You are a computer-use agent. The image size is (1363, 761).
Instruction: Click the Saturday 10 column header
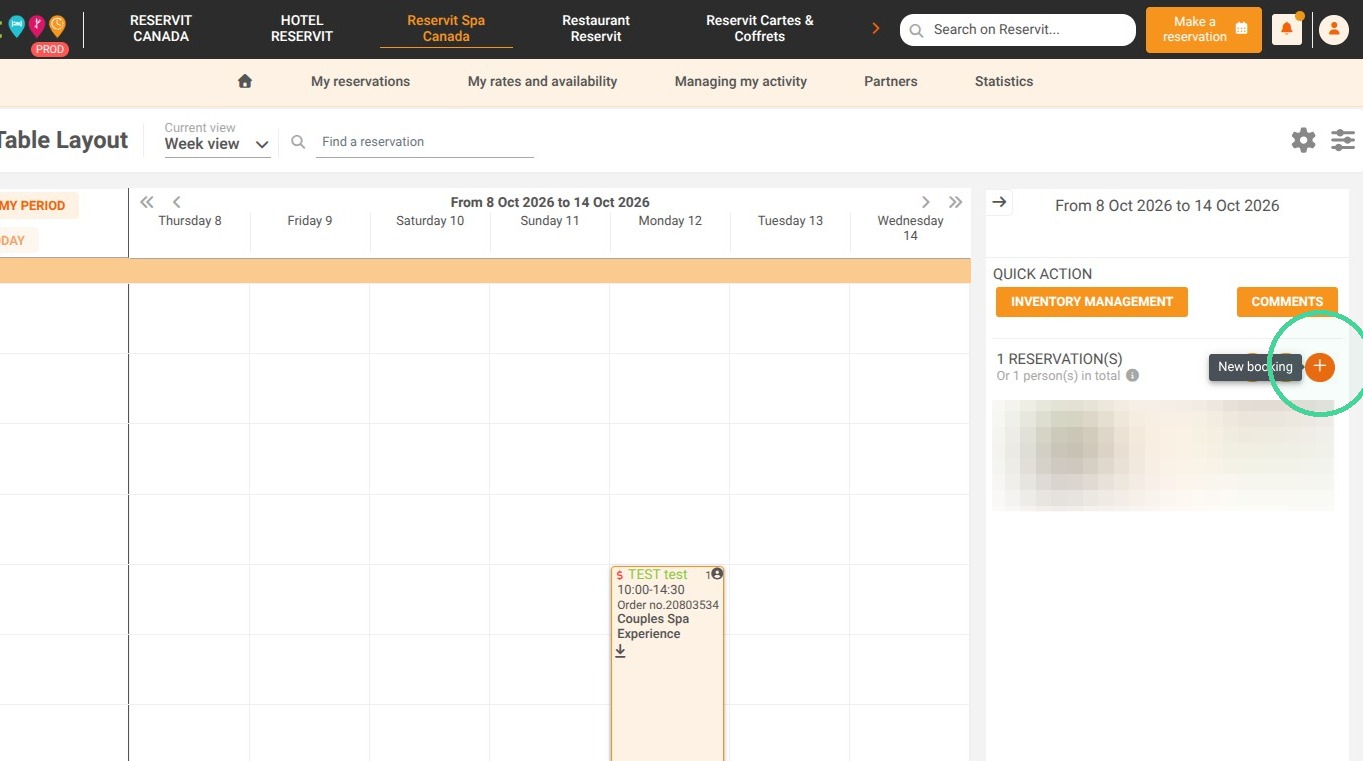(430, 221)
